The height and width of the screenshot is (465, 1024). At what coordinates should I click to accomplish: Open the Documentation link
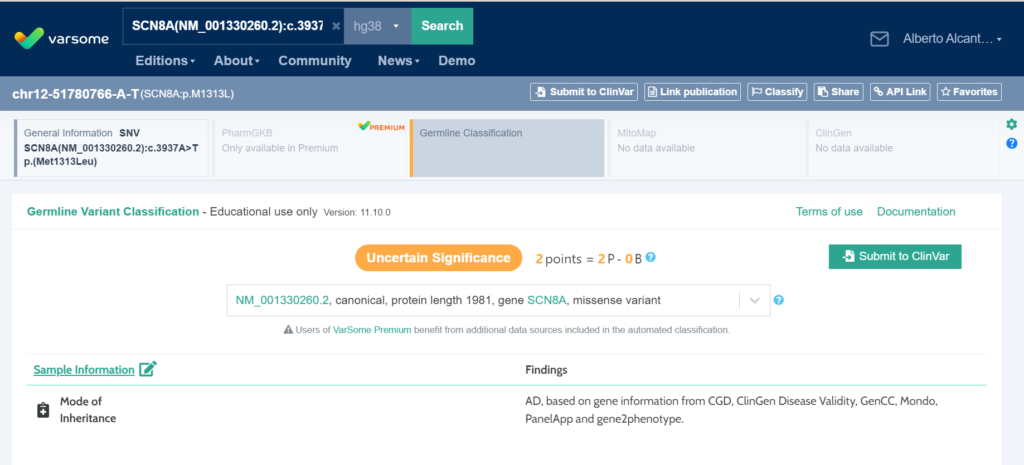pos(915,212)
